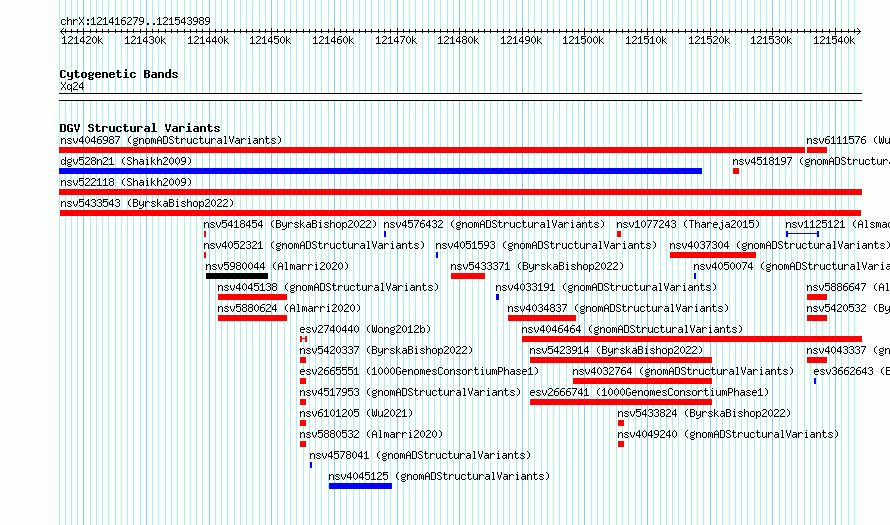The height and width of the screenshot is (525, 890).
Task: Open nsv522118 (Shaikh2009) label
Action: 126,182
